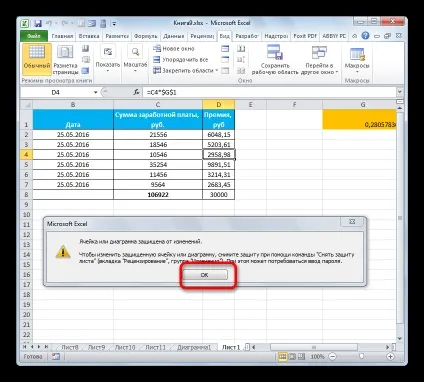Image resolution: width=424 pixels, height=382 pixels.
Task: Open the Name Box dropdown arrow
Action: 96,92
